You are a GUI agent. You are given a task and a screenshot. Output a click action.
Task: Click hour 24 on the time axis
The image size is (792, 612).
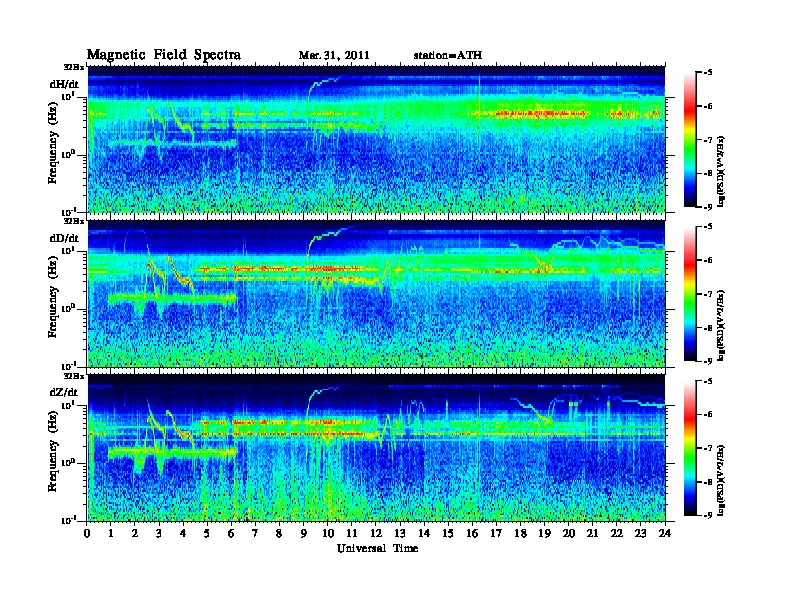coord(665,533)
